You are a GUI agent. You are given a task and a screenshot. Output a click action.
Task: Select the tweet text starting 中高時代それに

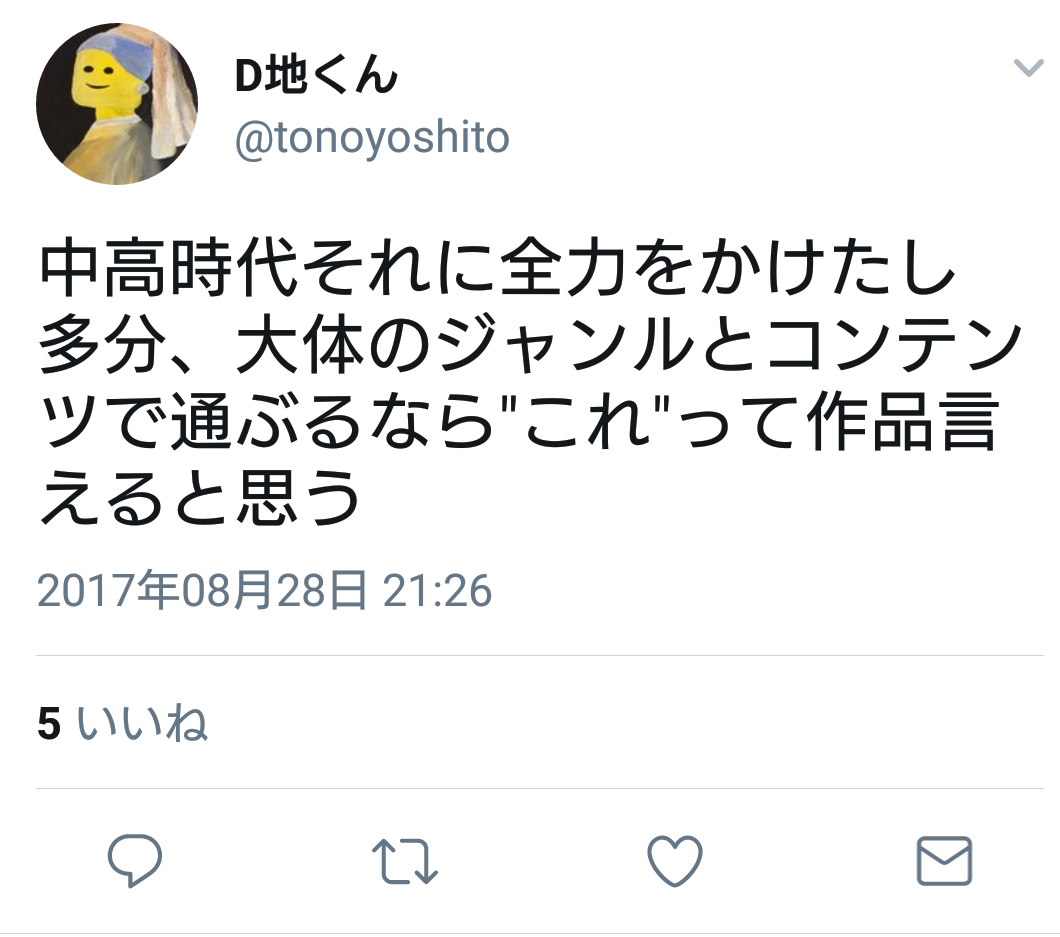point(530,381)
